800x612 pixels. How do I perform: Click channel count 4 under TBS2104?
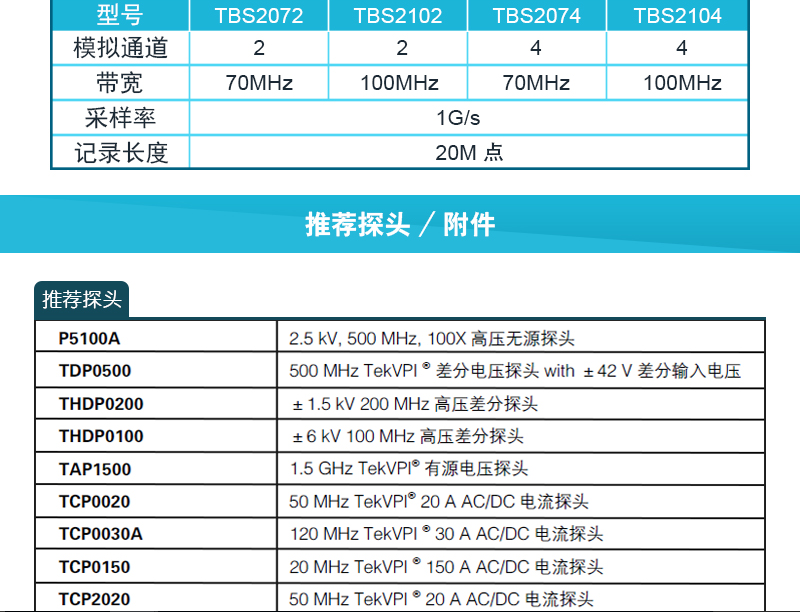[682, 48]
